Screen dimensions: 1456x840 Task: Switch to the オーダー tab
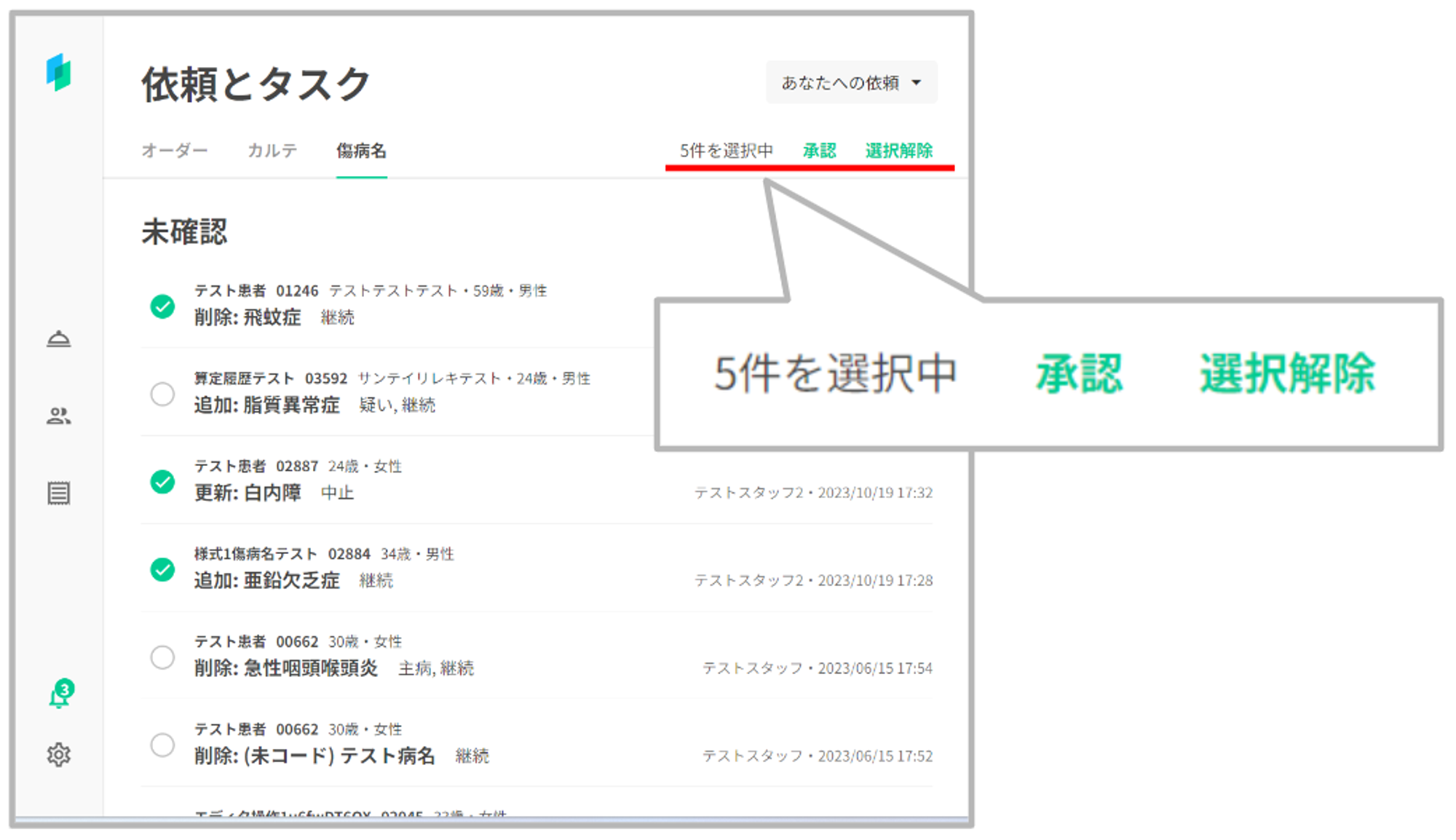coord(175,151)
